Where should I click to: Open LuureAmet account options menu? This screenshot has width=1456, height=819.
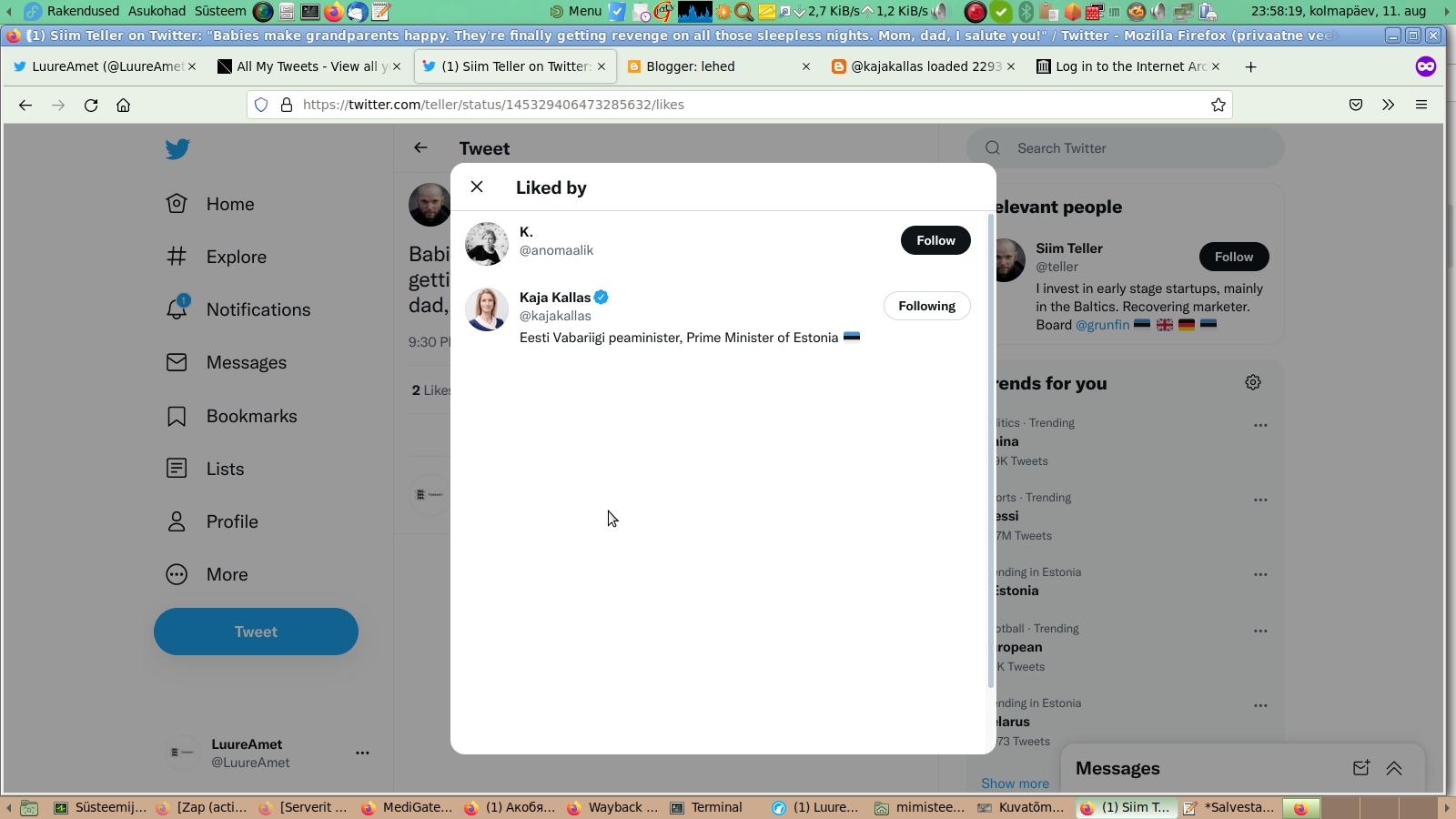pos(362,753)
